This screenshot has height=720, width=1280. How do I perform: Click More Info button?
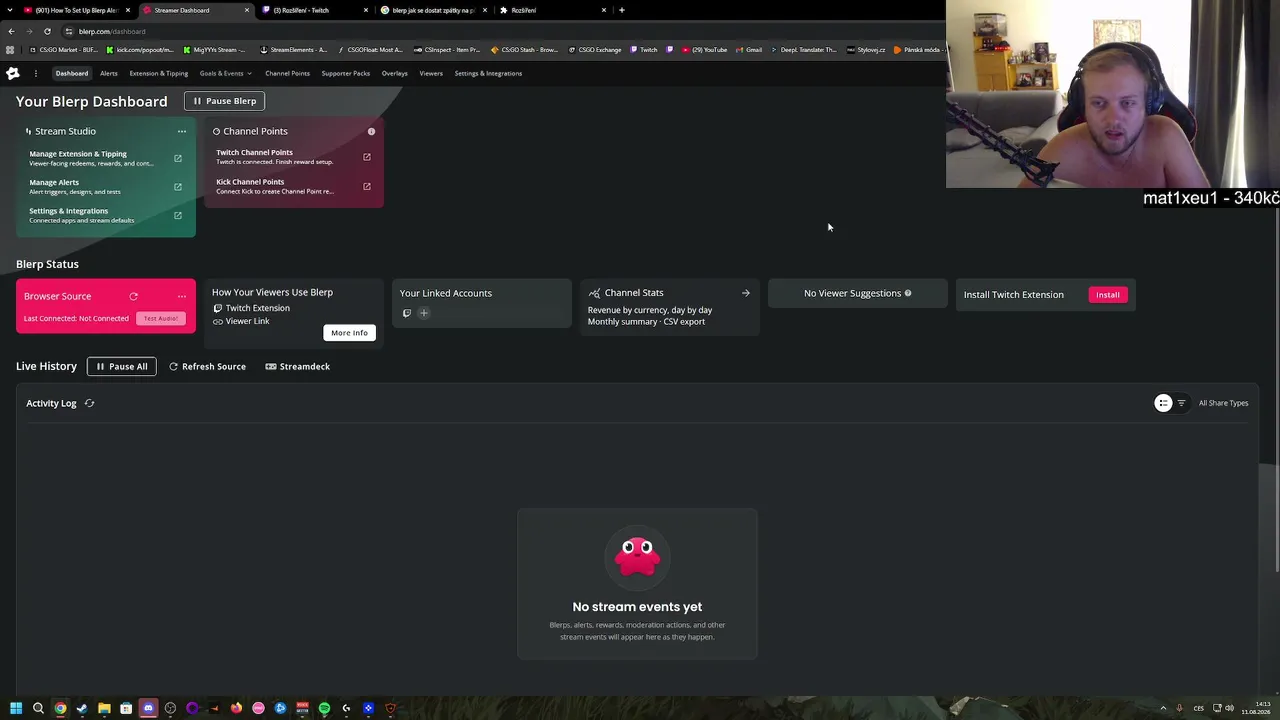(349, 333)
